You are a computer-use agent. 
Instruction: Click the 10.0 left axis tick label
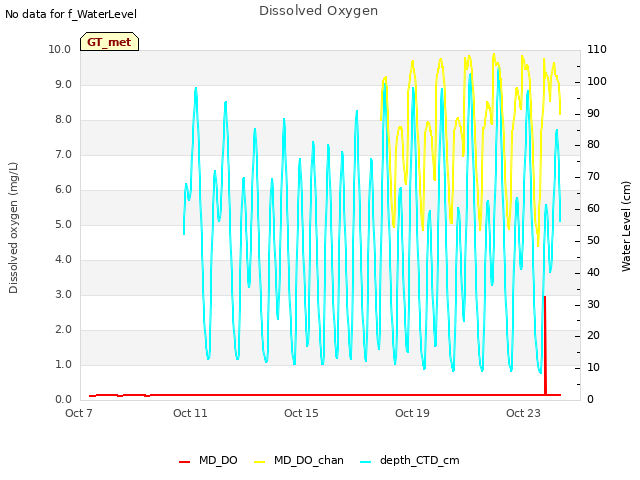[x=60, y=49]
